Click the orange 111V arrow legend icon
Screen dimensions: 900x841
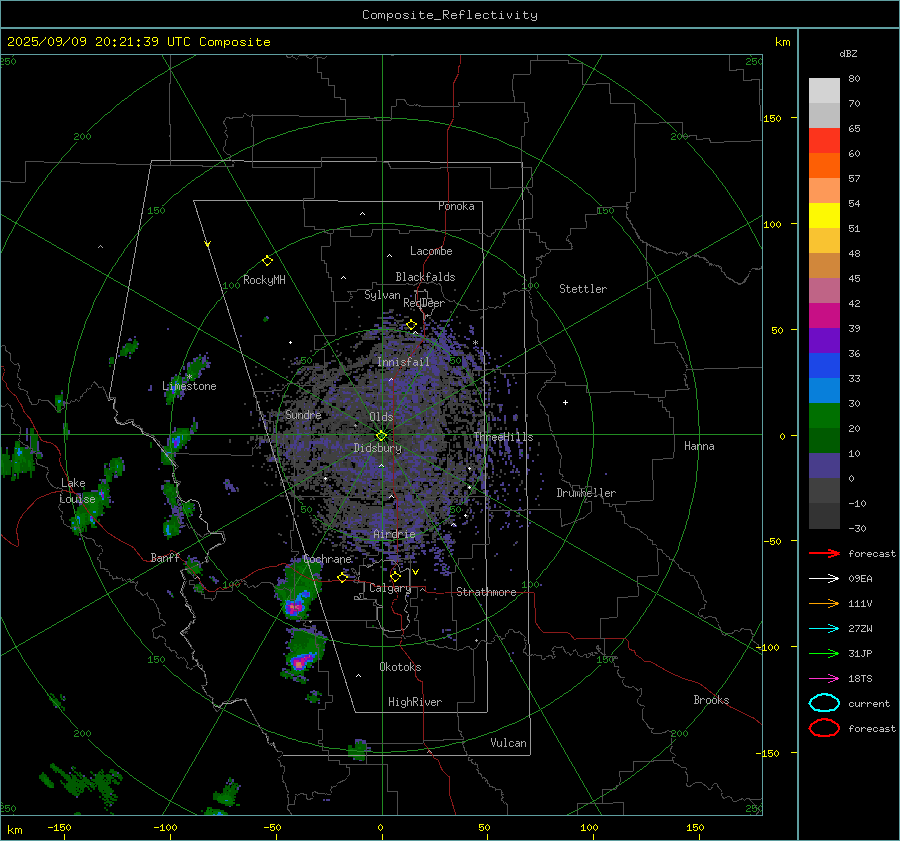coord(824,603)
